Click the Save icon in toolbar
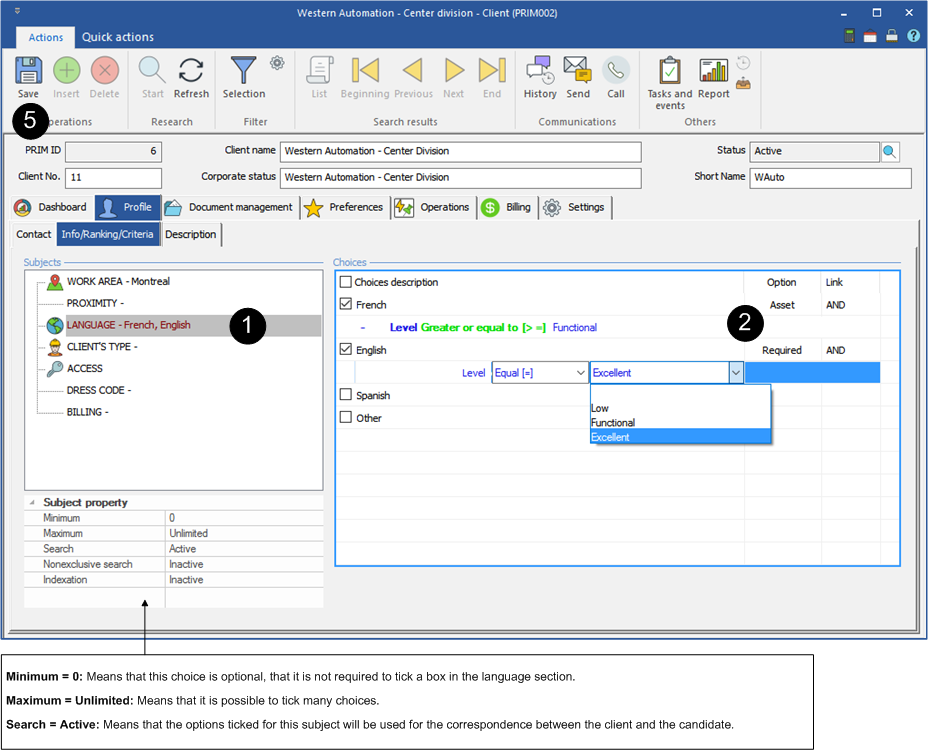928x750 pixels. pyautogui.click(x=28, y=70)
